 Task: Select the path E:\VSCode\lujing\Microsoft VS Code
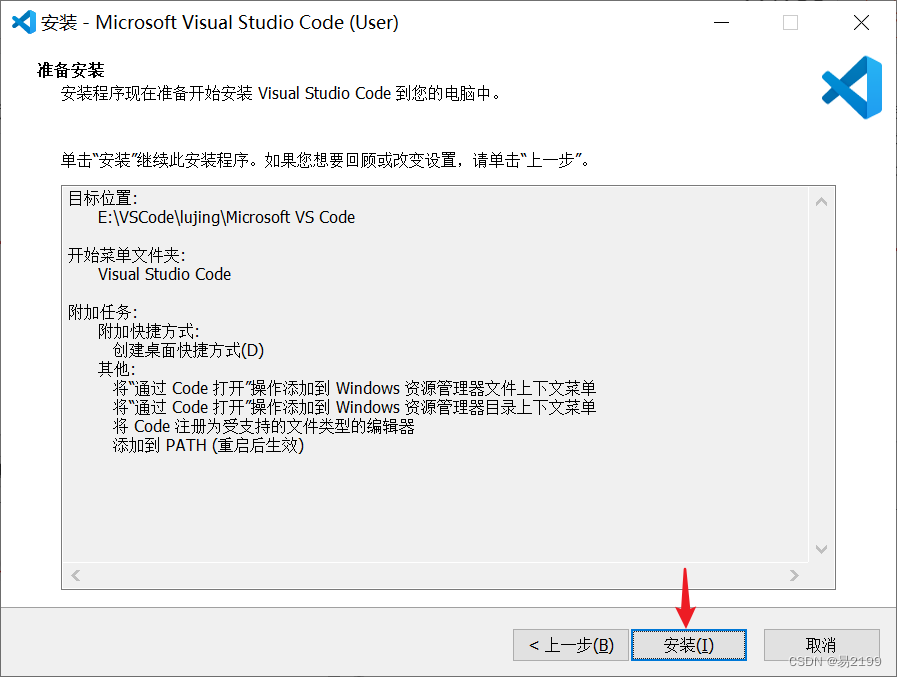pos(227,217)
